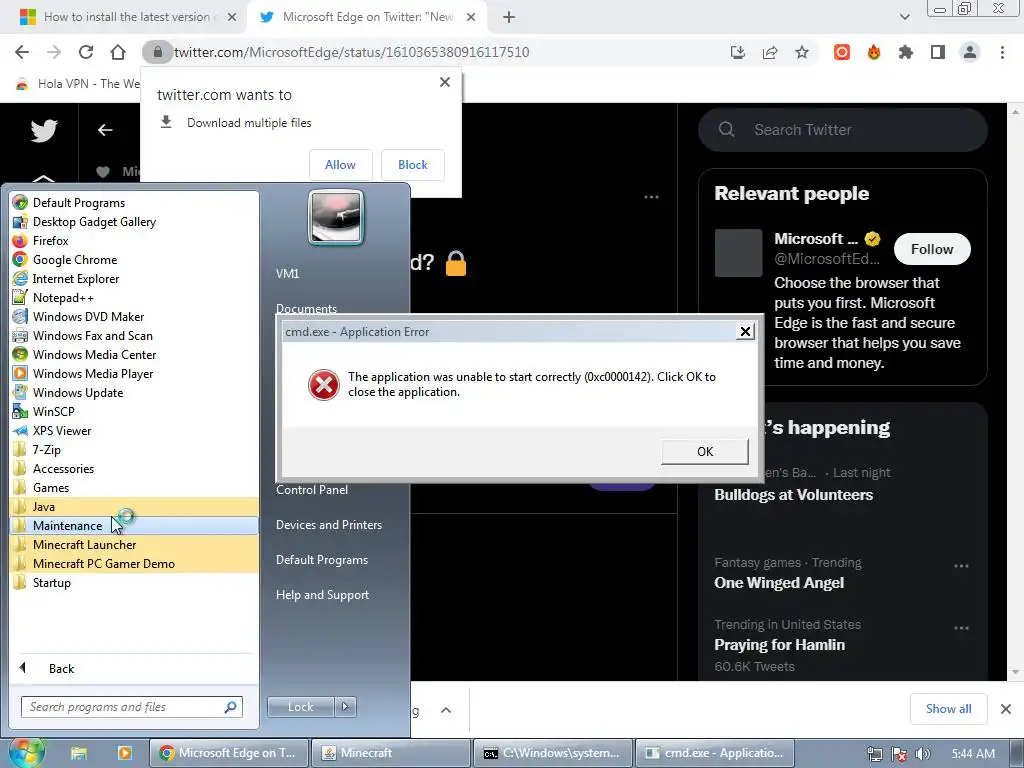Click the Start menu user account picture
This screenshot has height=768, width=1024.
(336, 217)
